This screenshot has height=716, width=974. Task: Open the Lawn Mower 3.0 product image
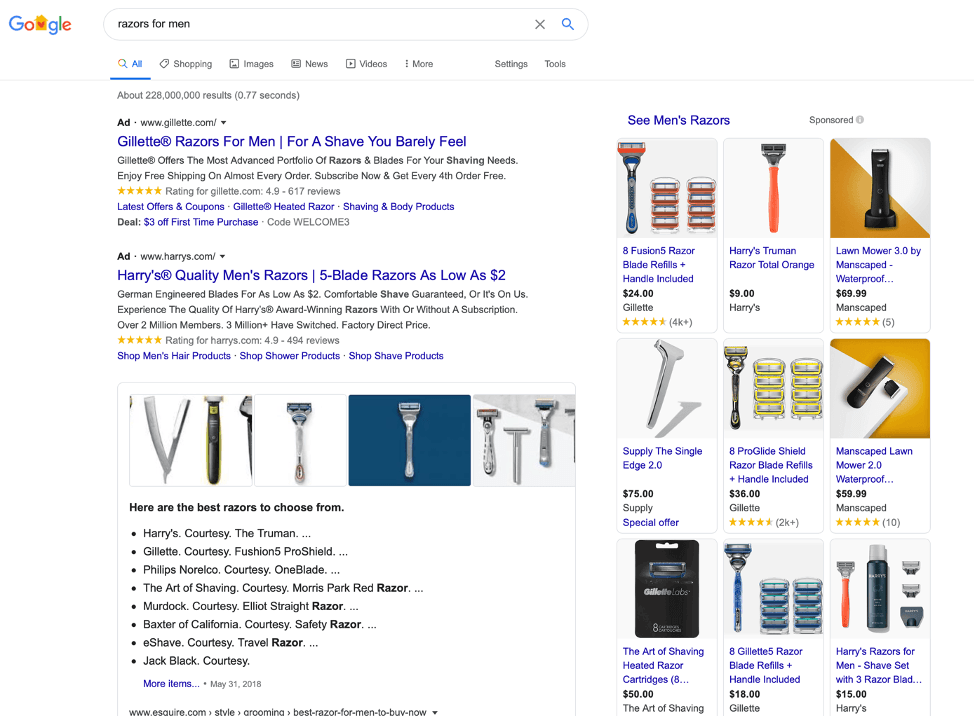[x=880, y=188]
